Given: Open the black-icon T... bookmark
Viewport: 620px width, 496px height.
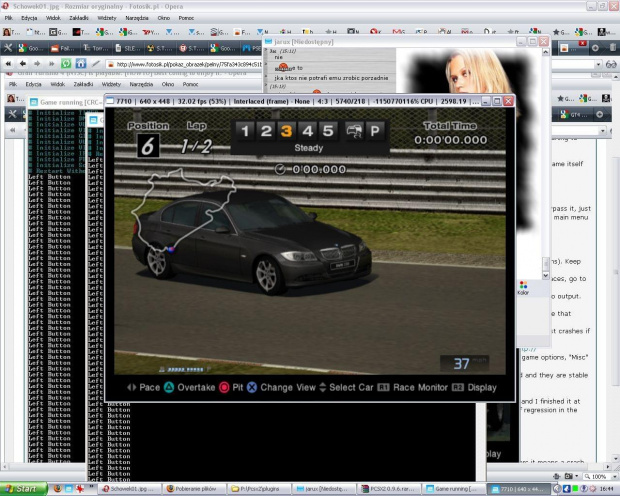Looking at the screenshot, I should pos(81,32).
